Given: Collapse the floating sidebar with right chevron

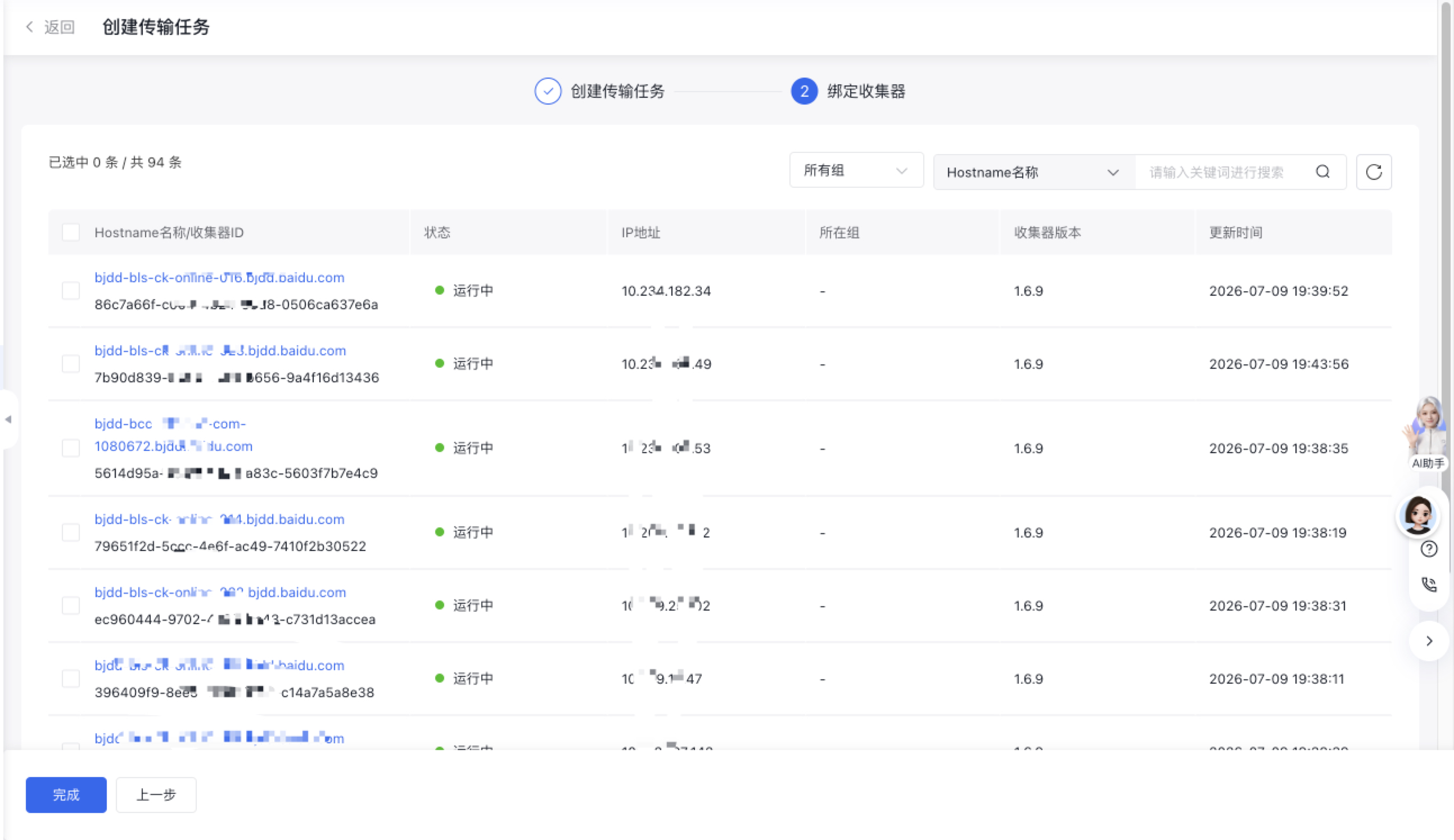Looking at the screenshot, I should coord(1429,641).
